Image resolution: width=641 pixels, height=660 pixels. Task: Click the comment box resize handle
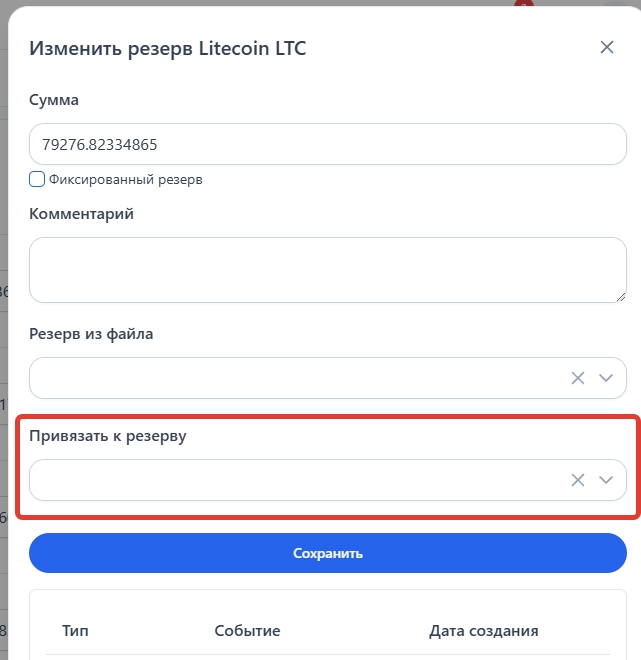pos(620,296)
